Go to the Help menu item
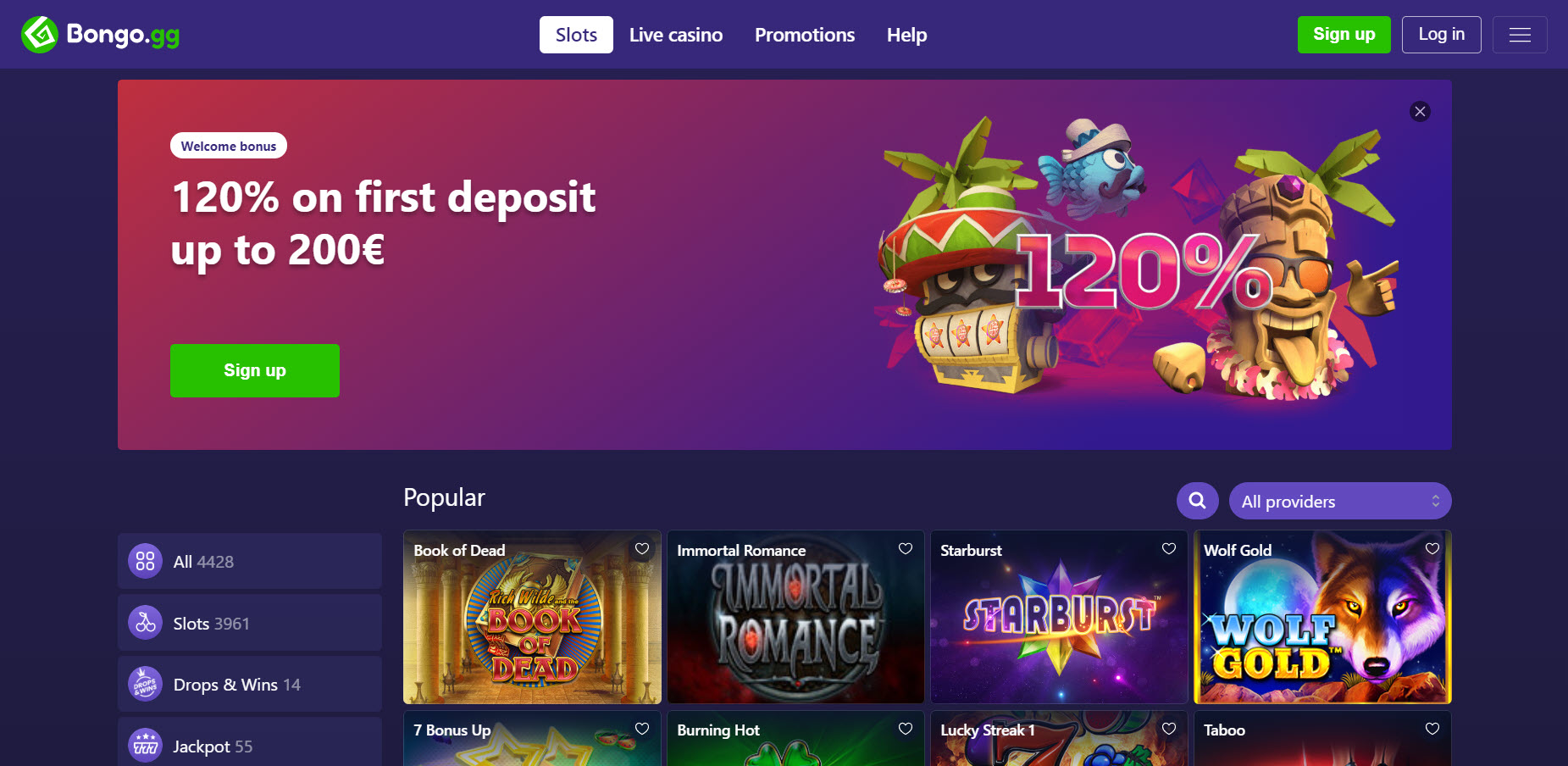The width and height of the screenshot is (1568, 766). tap(906, 35)
